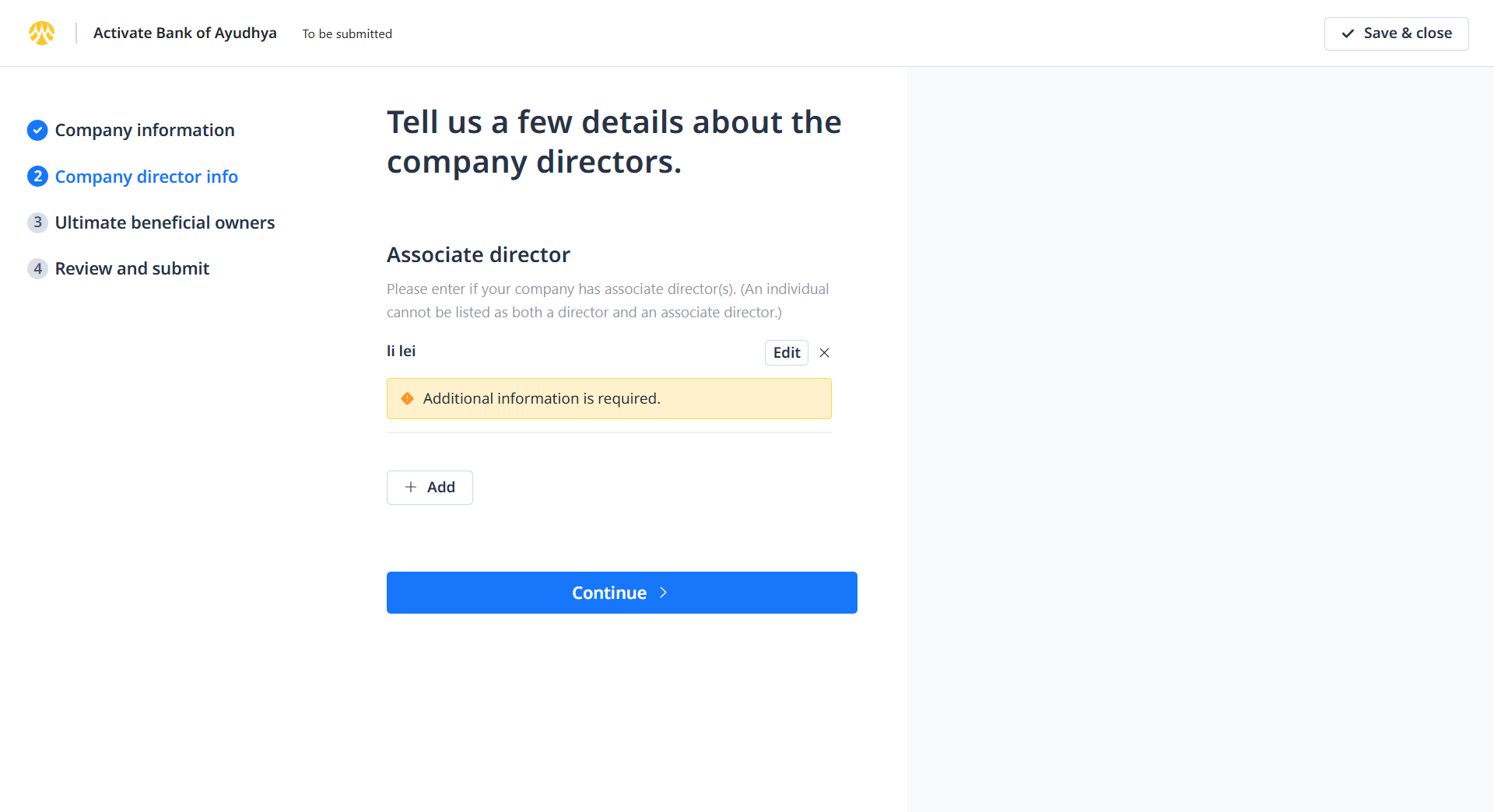Open the Company information step

145,131
